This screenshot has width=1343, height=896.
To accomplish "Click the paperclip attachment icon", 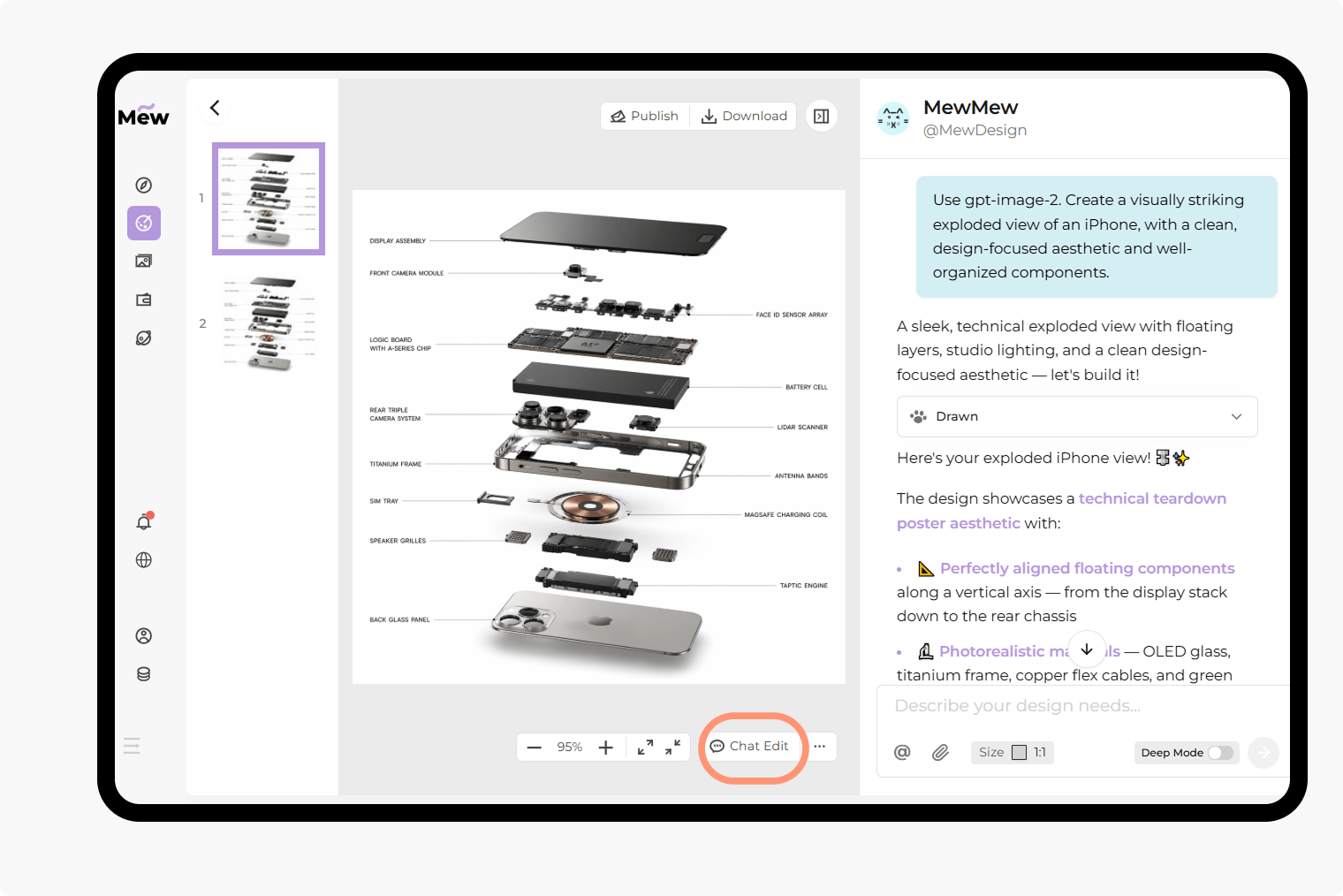I will 940,752.
